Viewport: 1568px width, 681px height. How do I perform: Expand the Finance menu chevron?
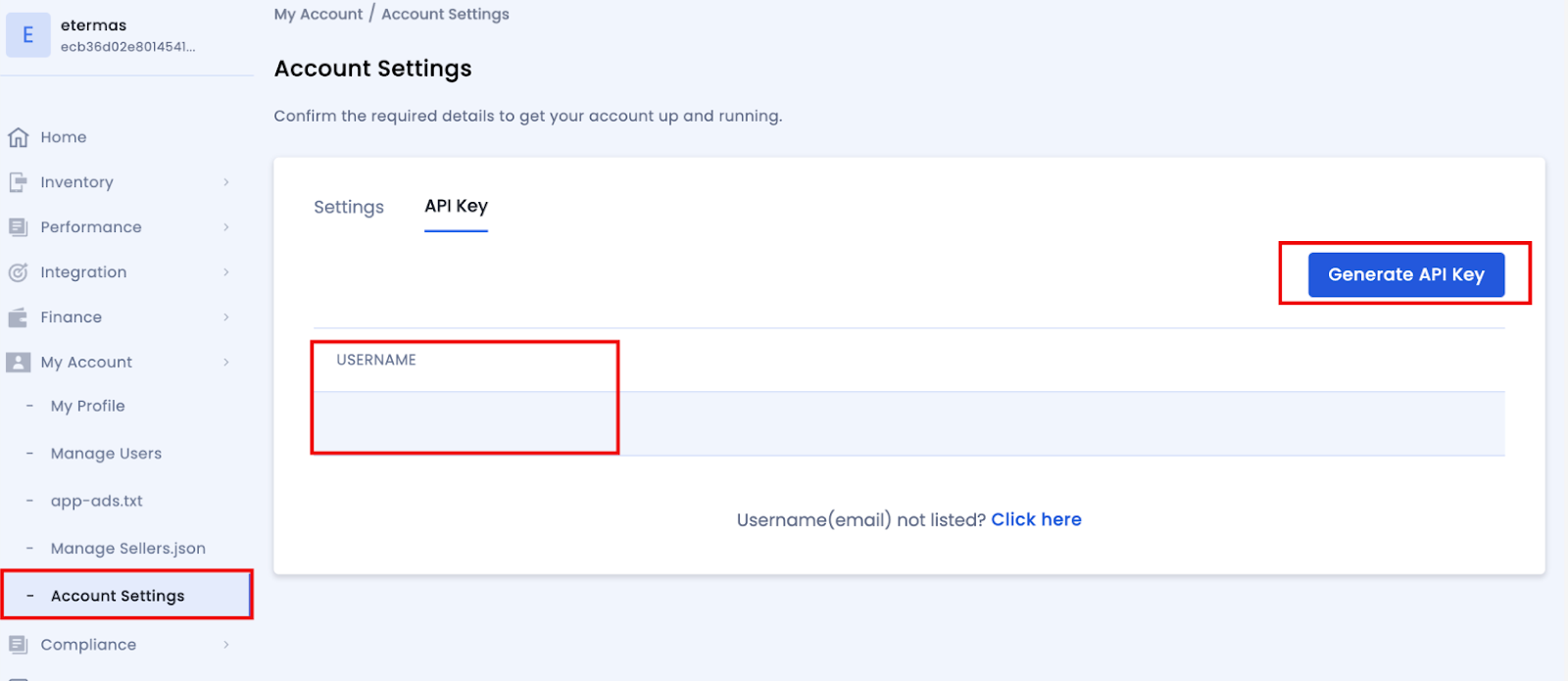point(226,317)
